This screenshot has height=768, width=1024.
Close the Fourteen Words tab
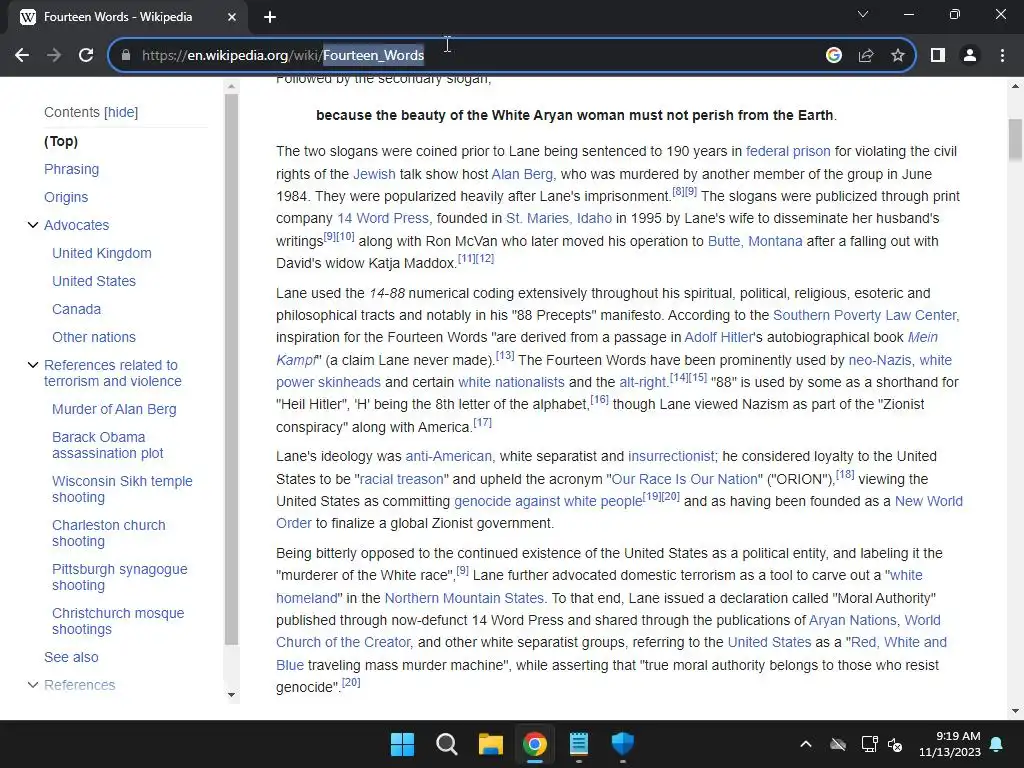(x=231, y=17)
